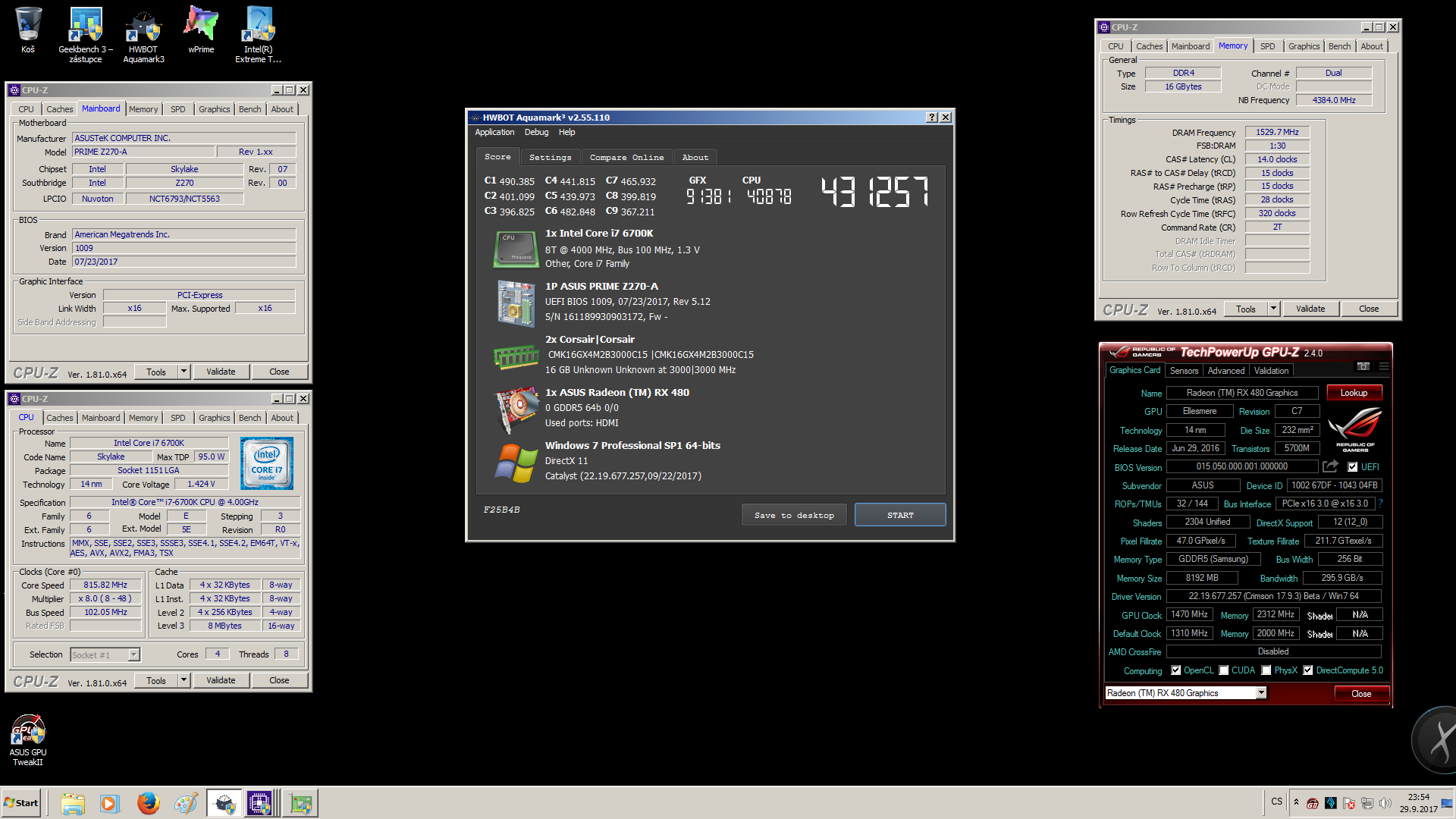The height and width of the screenshot is (819, 1456).
Task: Click the Aquamark help question mark button
Action: point(932,118)
